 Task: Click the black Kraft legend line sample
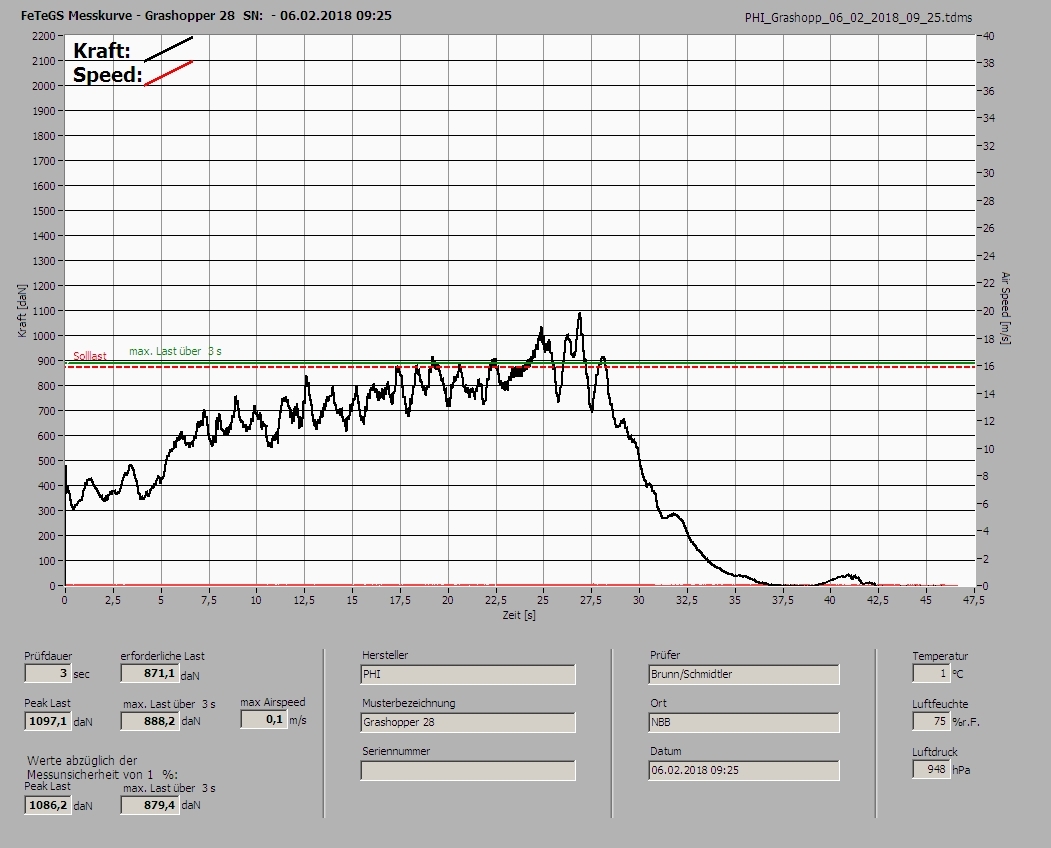point(168,50)
